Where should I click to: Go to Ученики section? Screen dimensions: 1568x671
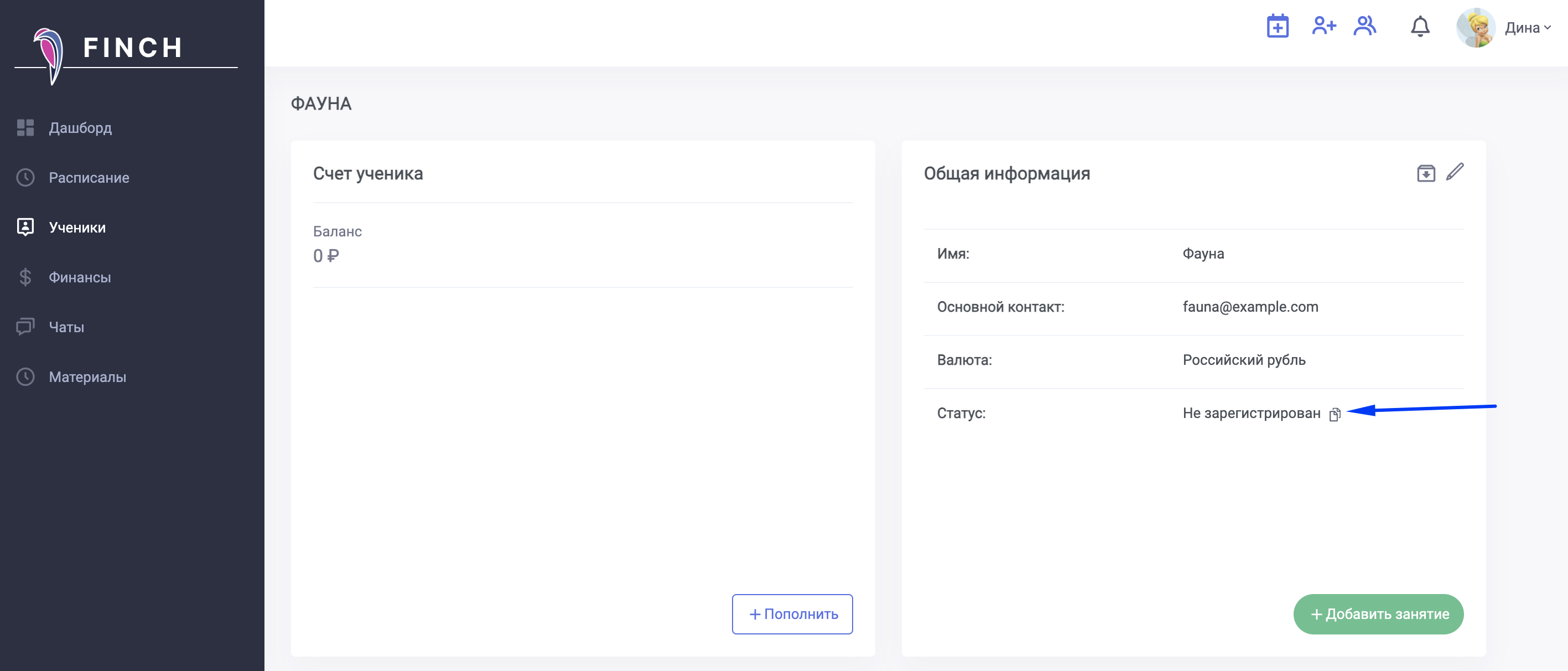tap(77, 228)
